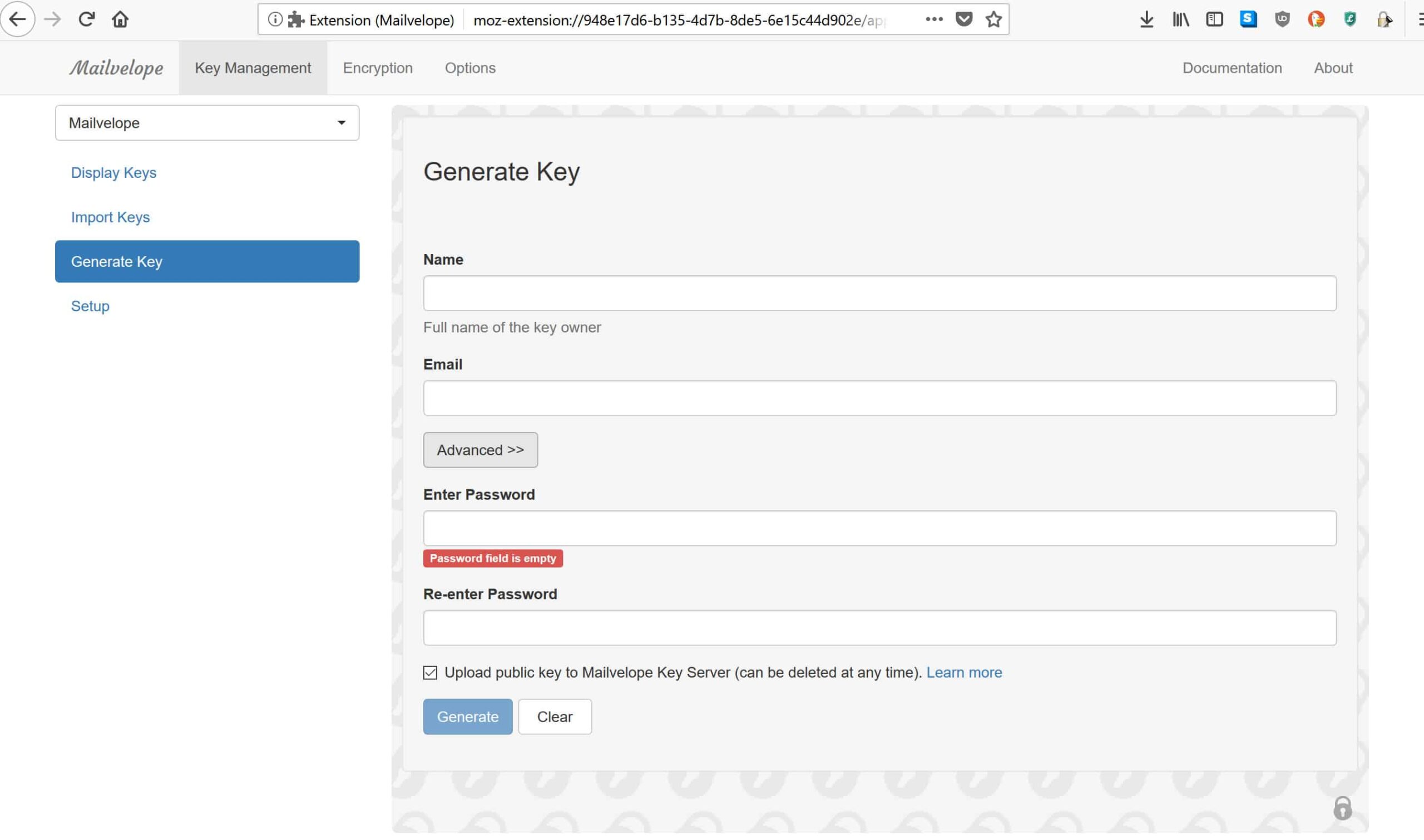Focus the Re-enter Password field
The height and width of the screenshot is (840, 1424).
(x=880, y=628)
